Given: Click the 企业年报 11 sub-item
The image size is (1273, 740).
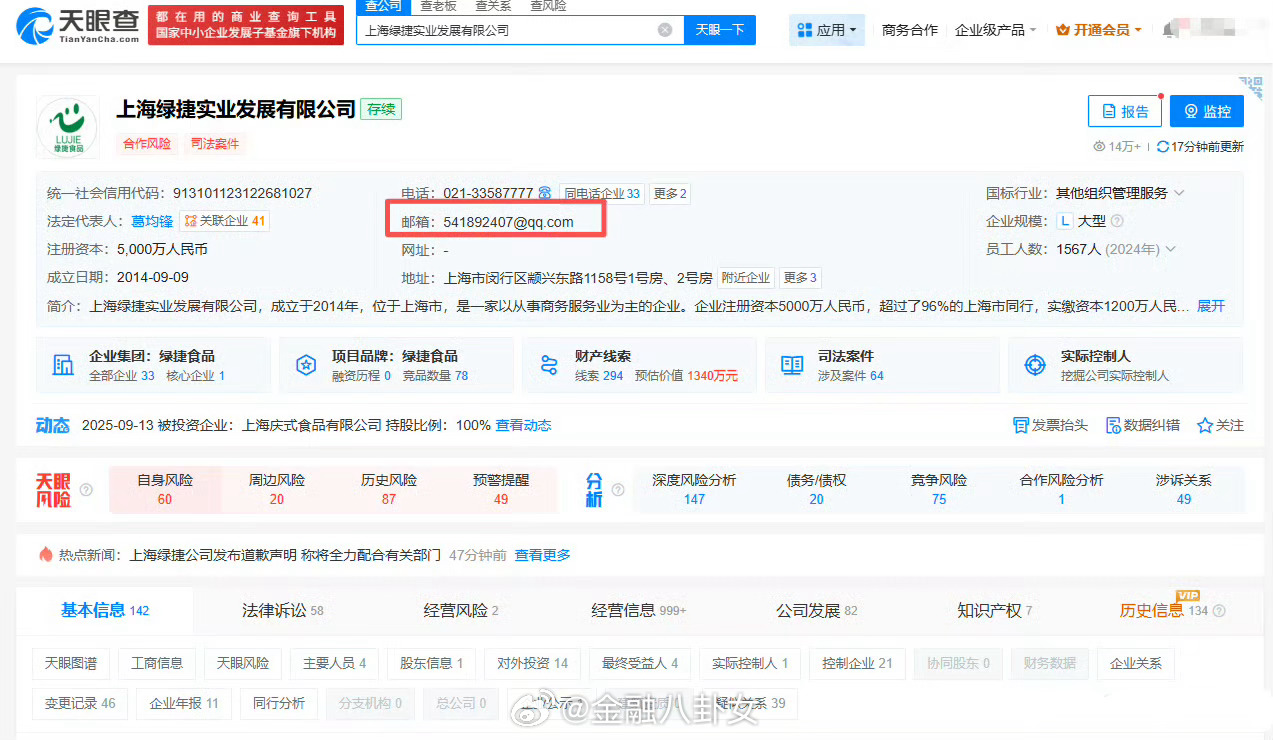Looking at the screenshot, I should (x=184, y=703).
